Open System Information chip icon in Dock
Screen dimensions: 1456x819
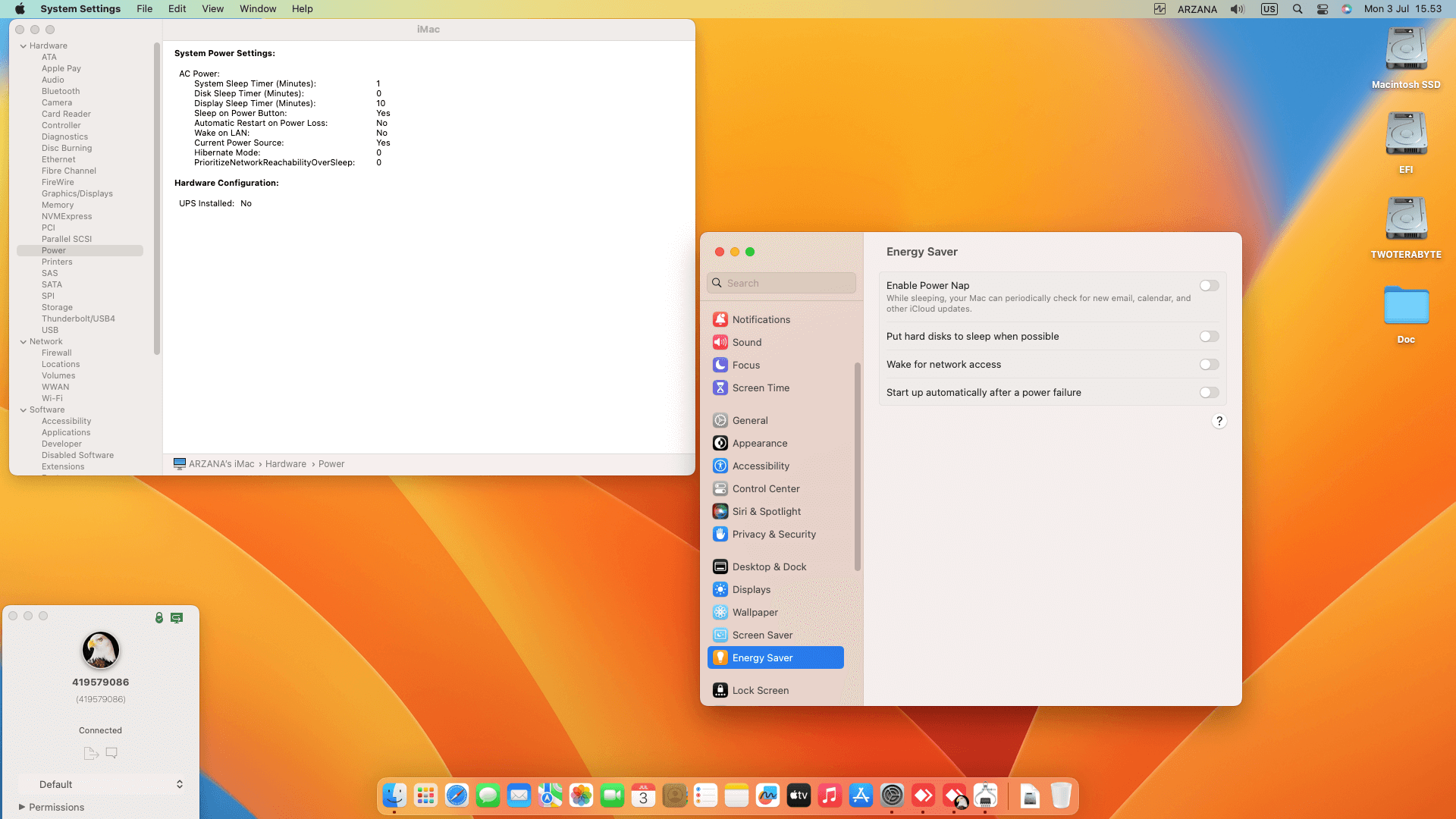985,795
